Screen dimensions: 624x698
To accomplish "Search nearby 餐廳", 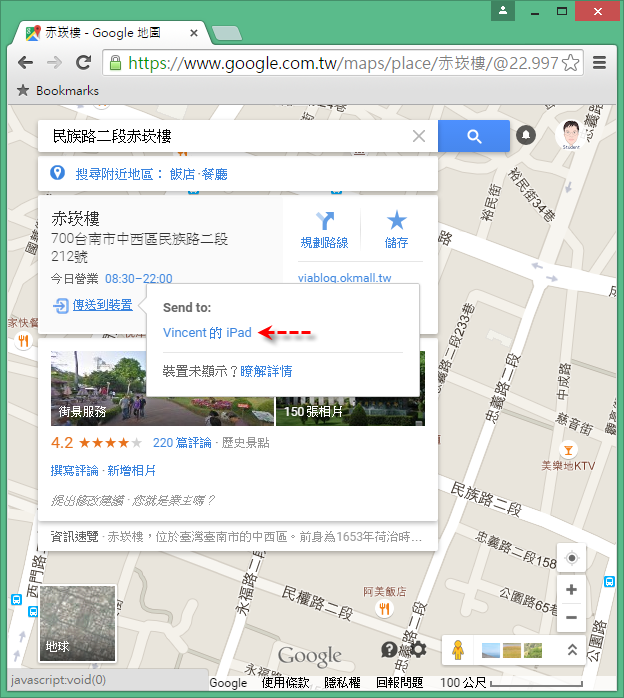I will tap(215, 174).
